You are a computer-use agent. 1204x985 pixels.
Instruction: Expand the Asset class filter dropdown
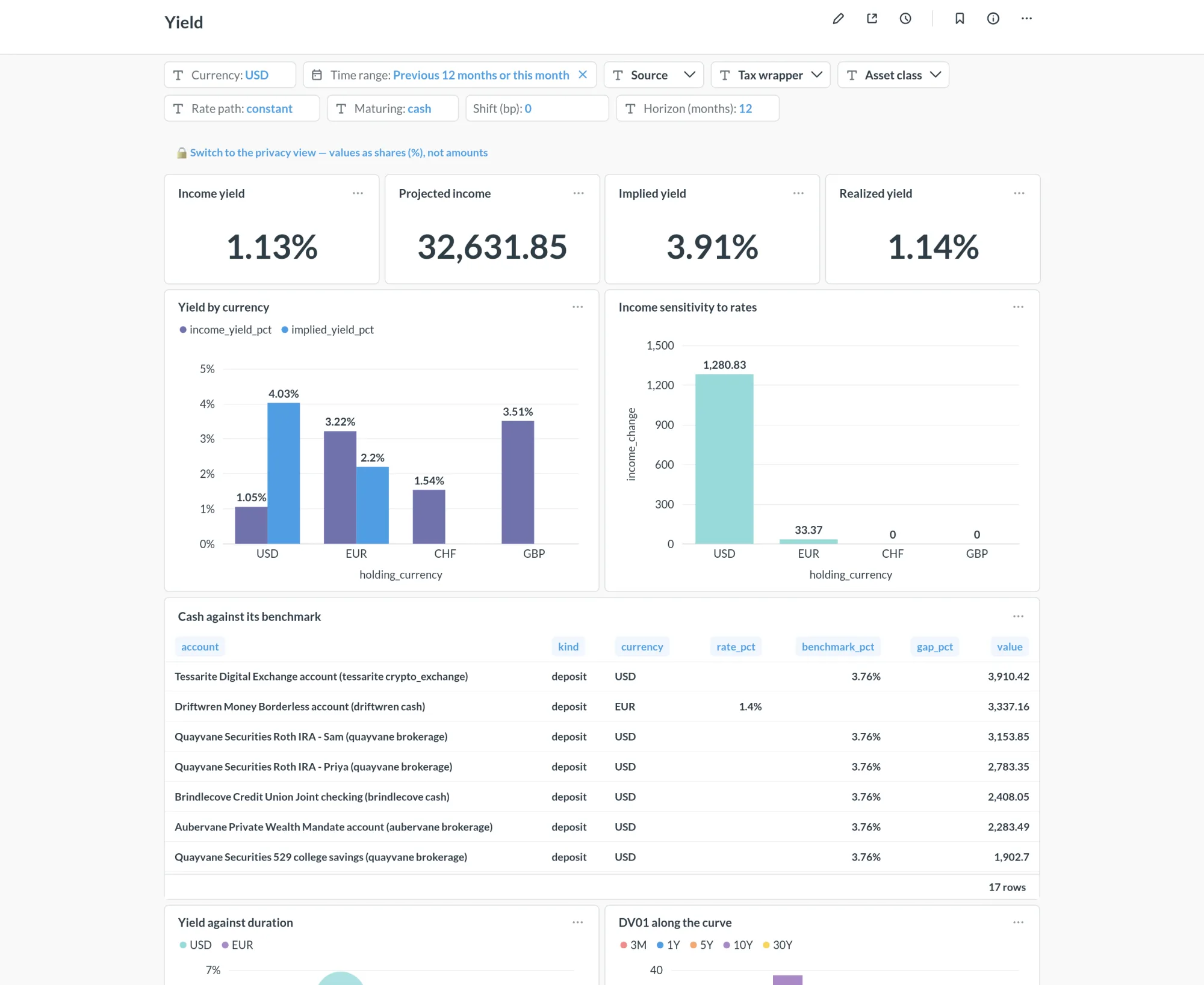pyautogui.click(x=893, y=75)
